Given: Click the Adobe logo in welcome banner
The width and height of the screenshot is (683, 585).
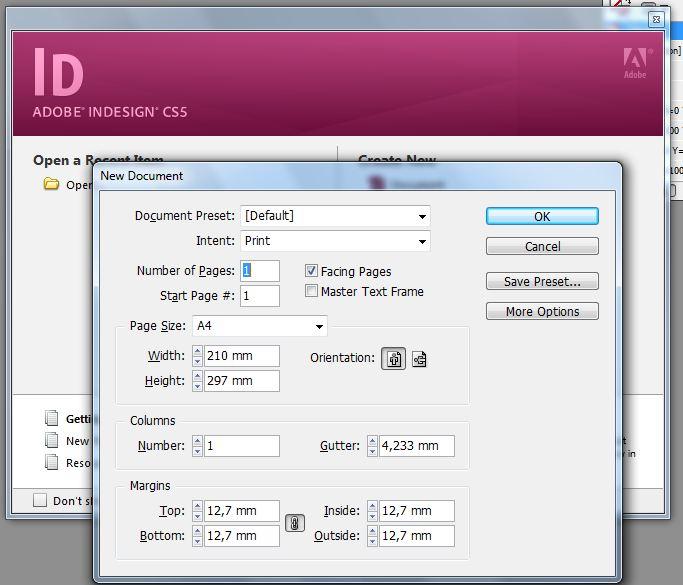Looking at the screenshot, I should click(635, 64).
